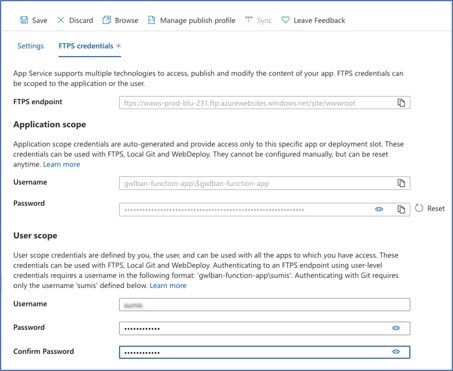Open Manage publish profile
Image resolution: width=453 pixels, height=371 pixels.
point(191,20)
